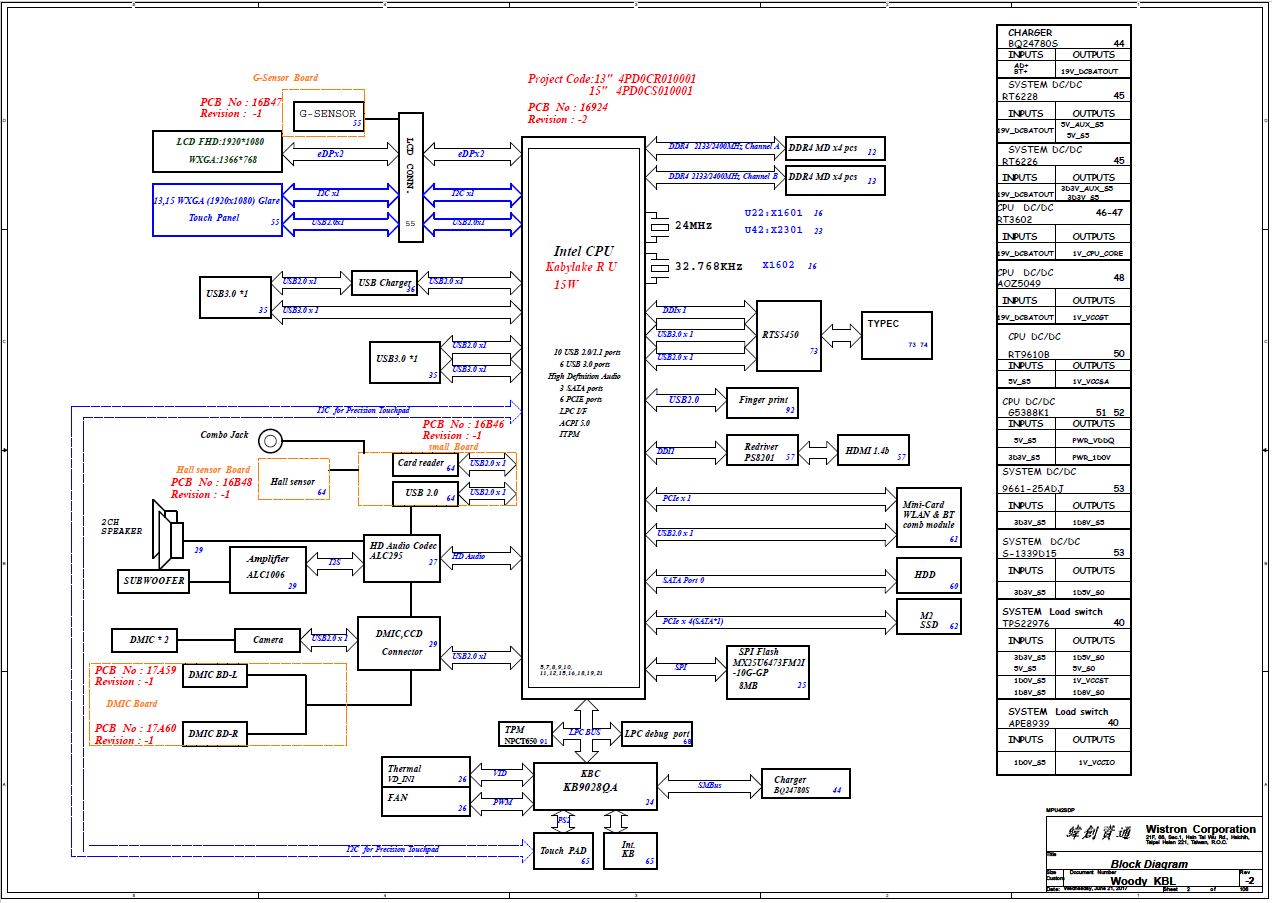This screenshot has width=1272, height=903.
Task: Select the Finger print block
Action: point(762,402)
